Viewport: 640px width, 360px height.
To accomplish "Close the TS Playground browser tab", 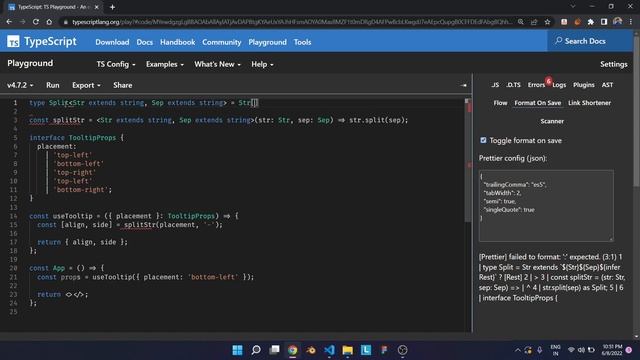I will (x=97, y=7).
